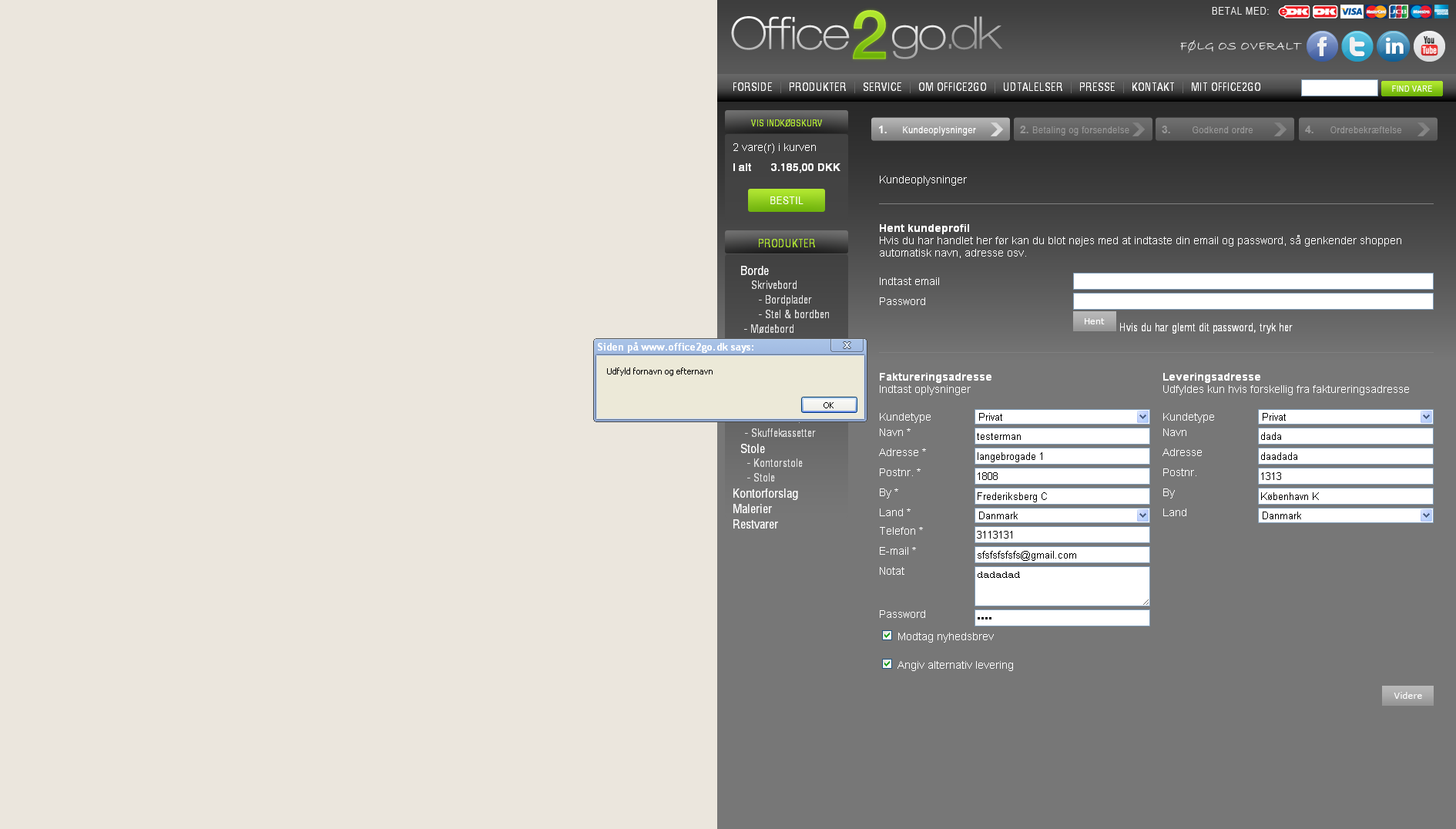Click the green BESTIL button
The image size is (1456, 829).
786,200
